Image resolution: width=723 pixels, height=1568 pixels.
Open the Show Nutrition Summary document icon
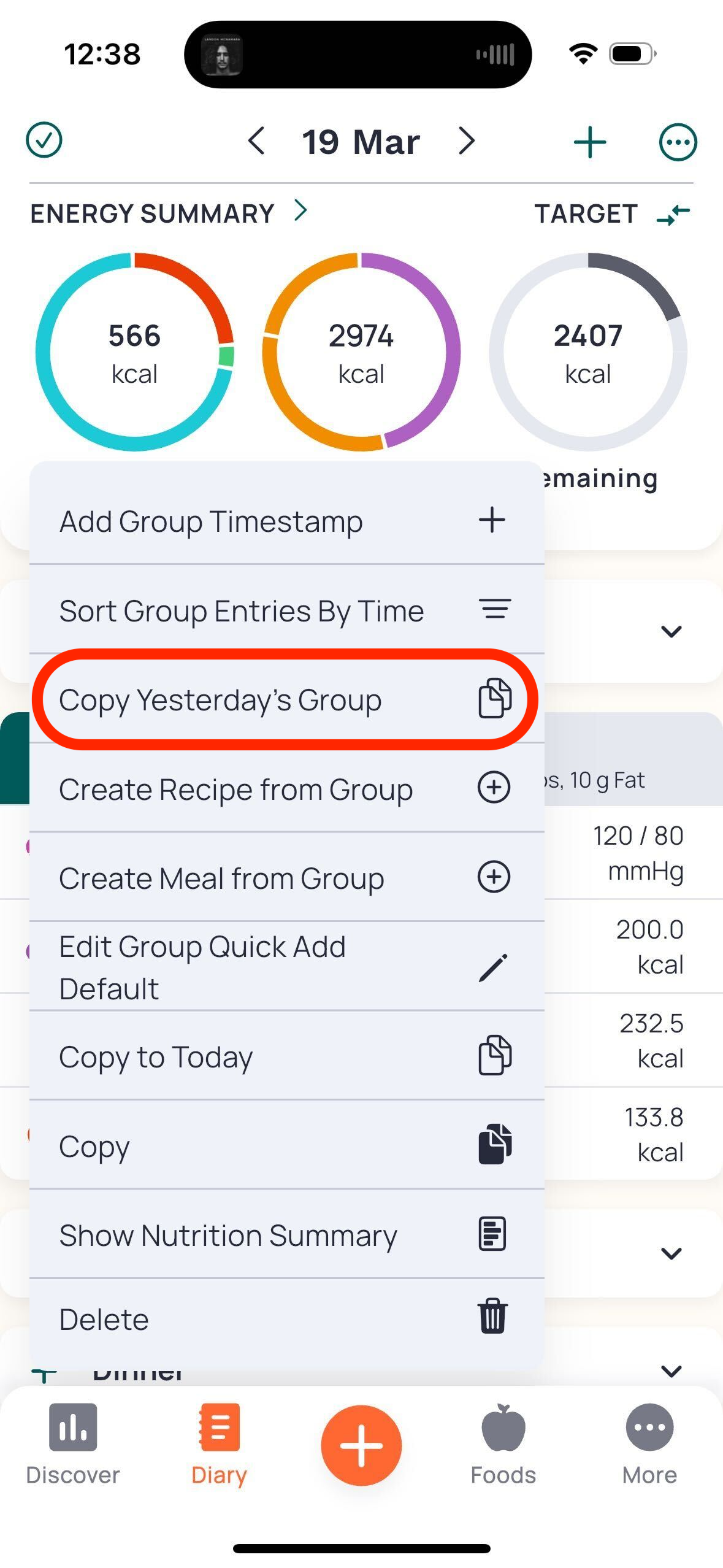[492, 1234]
